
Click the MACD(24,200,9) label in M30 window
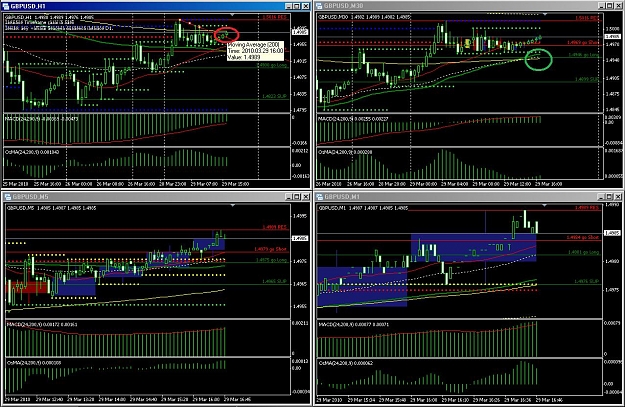click(353, 119)
